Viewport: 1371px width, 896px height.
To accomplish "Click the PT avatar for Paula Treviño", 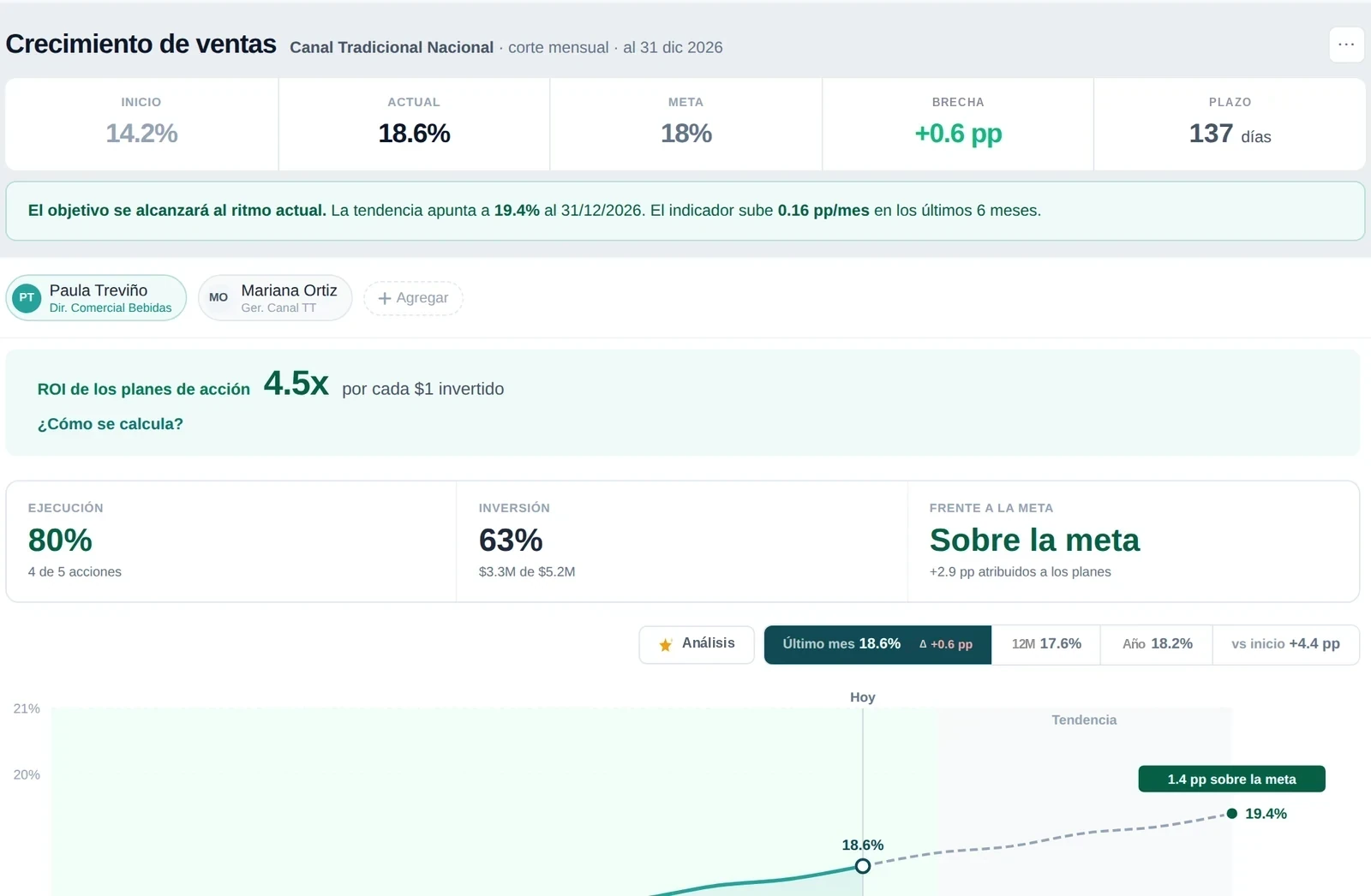I will [27, 298].
